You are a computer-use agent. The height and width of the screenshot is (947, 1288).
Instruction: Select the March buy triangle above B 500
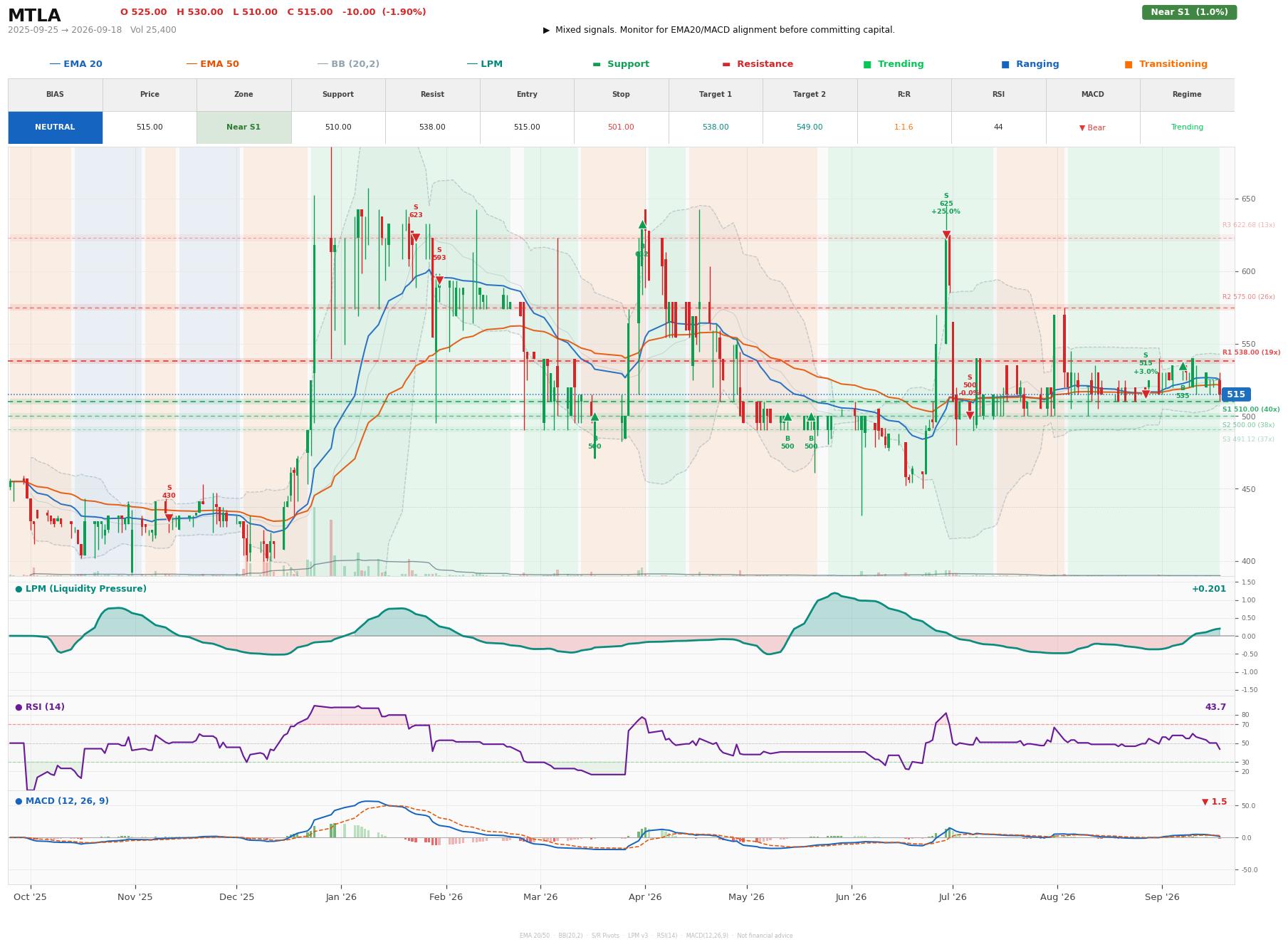(595, 417)
